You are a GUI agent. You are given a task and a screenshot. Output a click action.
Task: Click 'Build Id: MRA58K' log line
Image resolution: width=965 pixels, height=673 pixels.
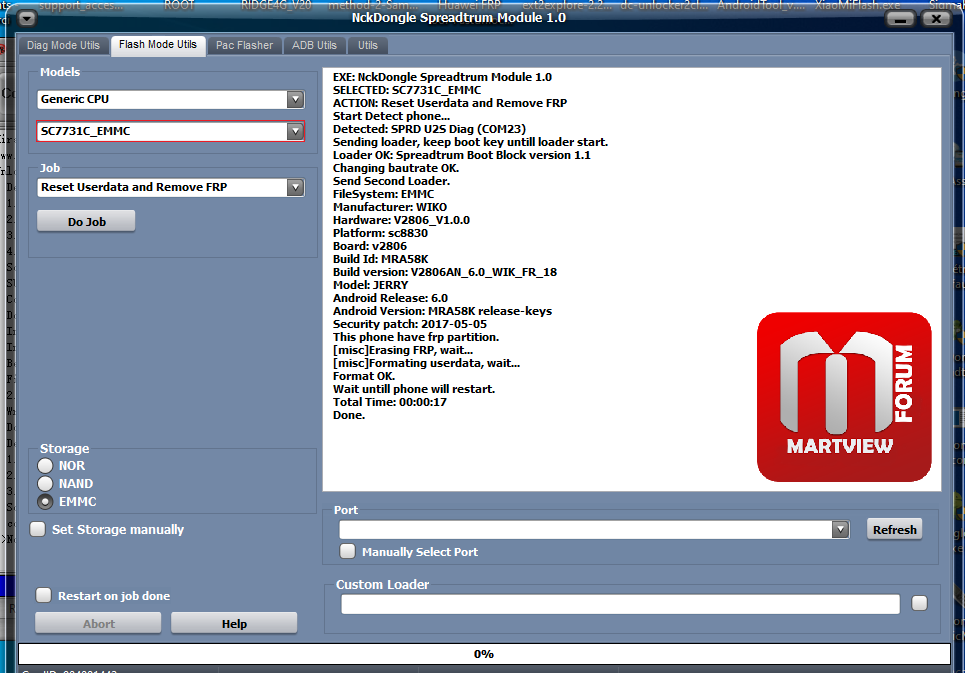pyautogui.click(x=380, y=259)
